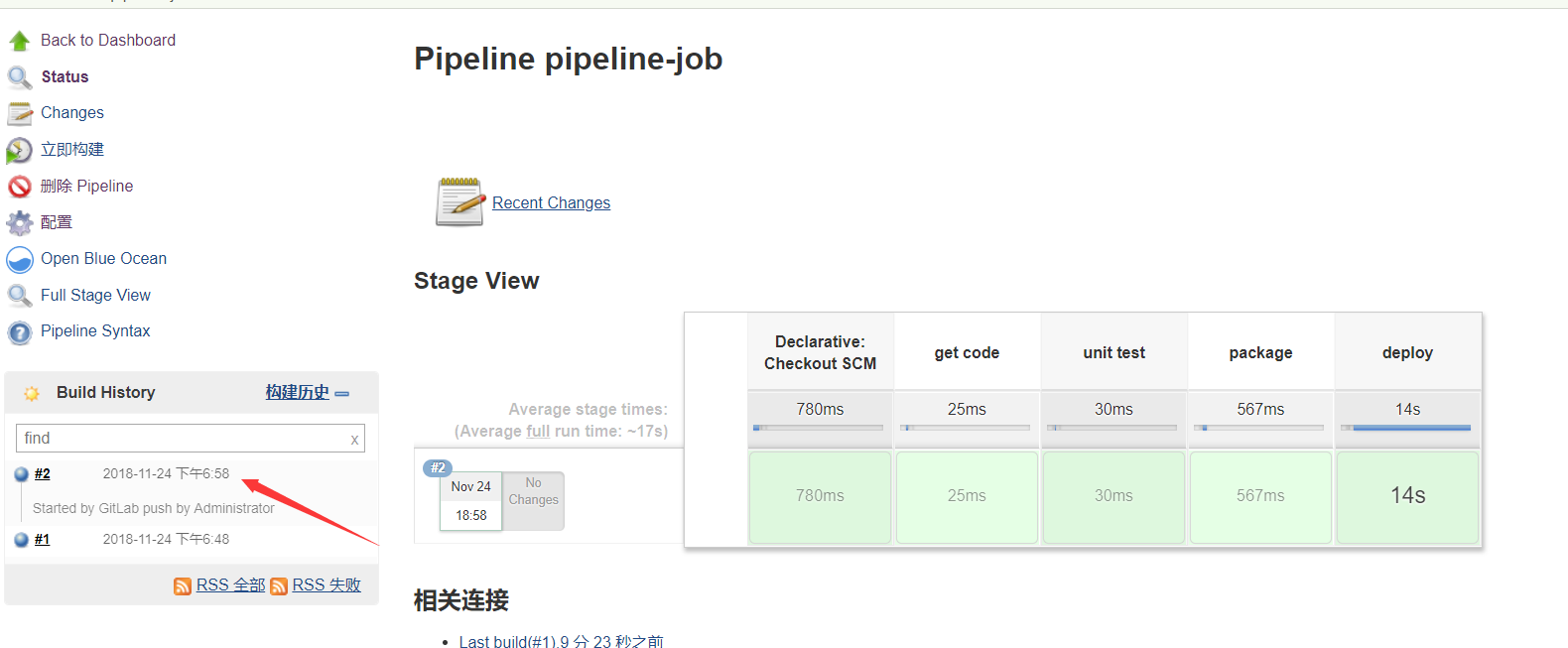Image resolution: width=1568 pixels, height=648 pixels.
Task: Collapse build history using the dash icon
Action: point(342,394)
